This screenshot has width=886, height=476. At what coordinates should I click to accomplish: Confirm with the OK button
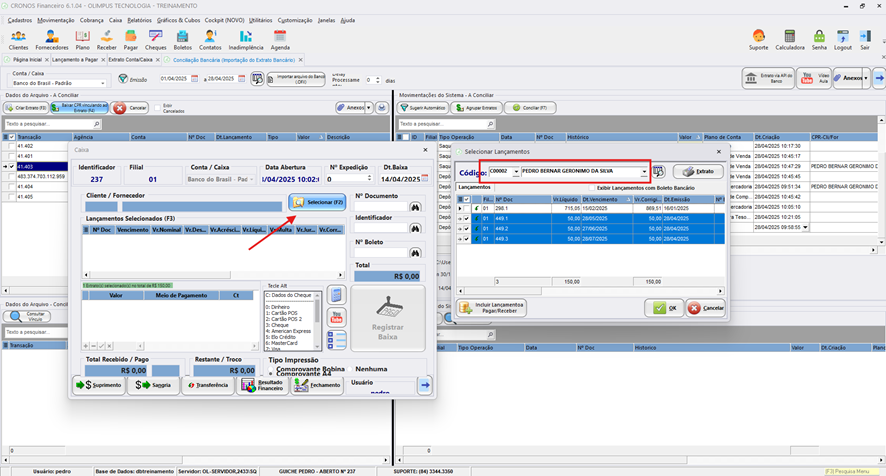click(664, 308)
